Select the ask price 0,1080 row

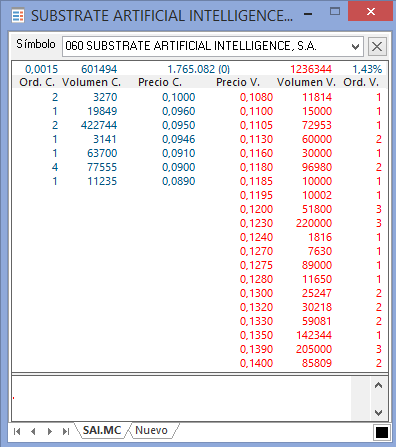click(311, 97)
